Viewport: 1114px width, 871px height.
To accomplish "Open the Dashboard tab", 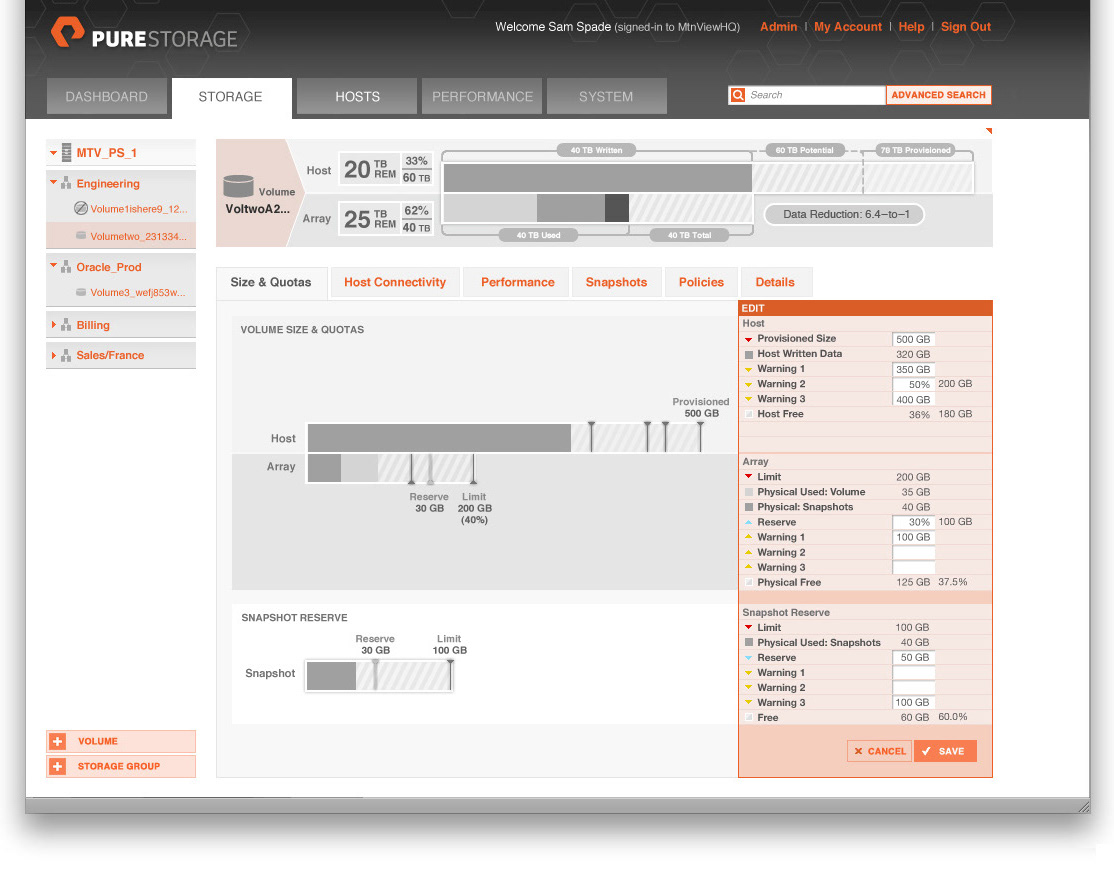I will point(107,97).
